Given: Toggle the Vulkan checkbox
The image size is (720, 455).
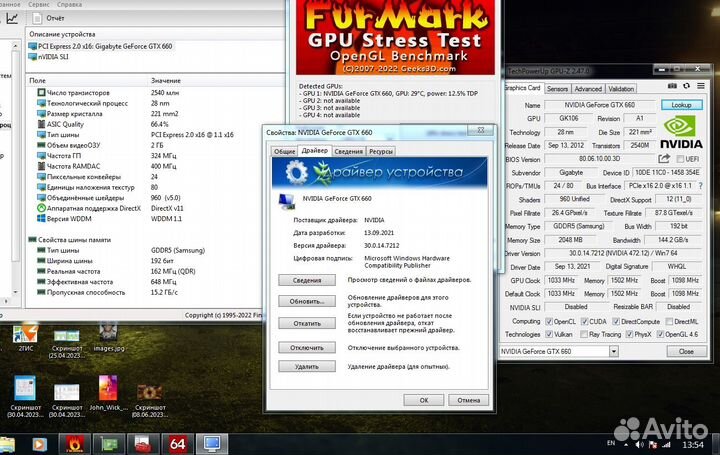Looking at the screenshot, I should (549, 334).
